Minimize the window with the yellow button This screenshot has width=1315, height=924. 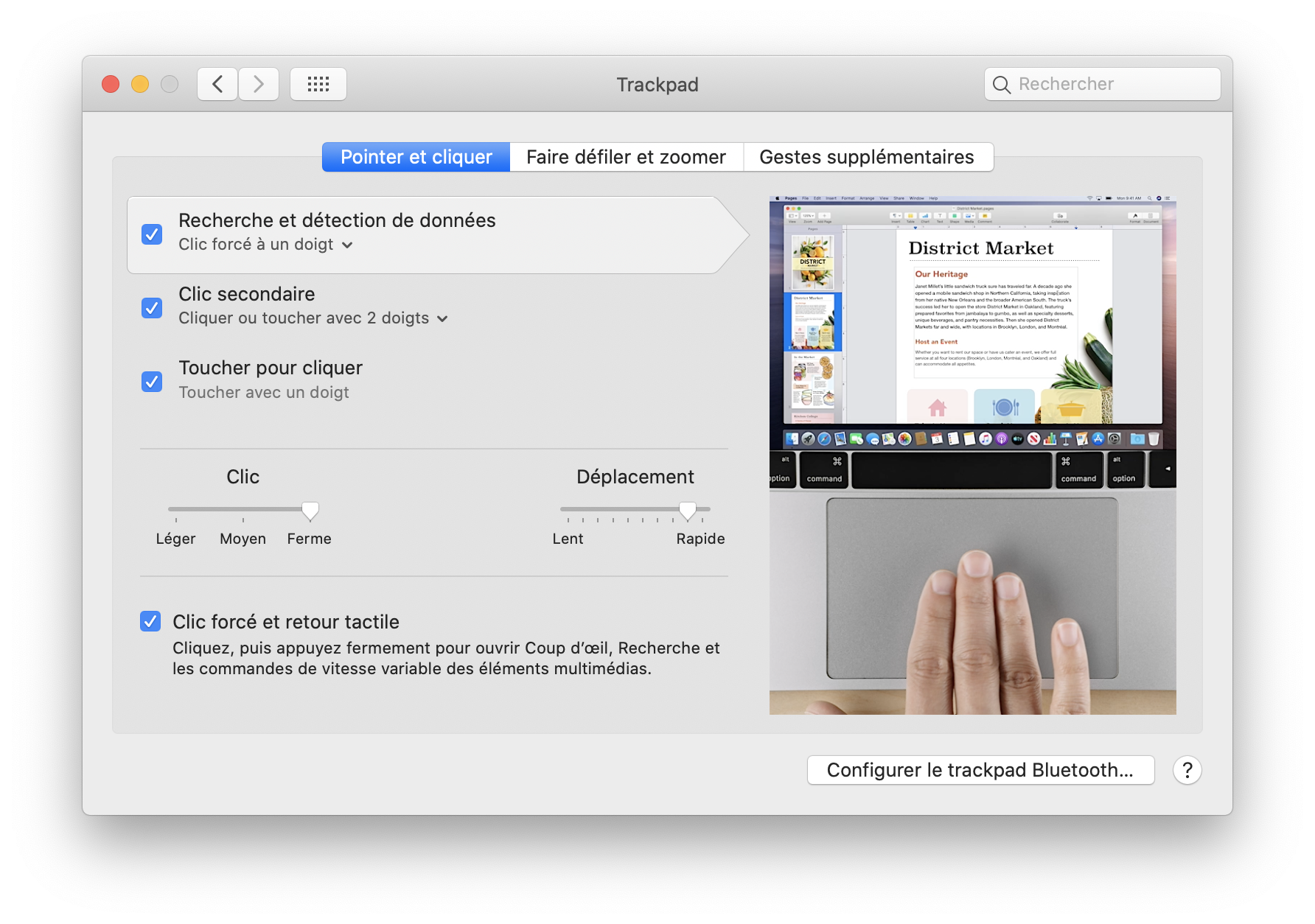click(x=140, y=84)
